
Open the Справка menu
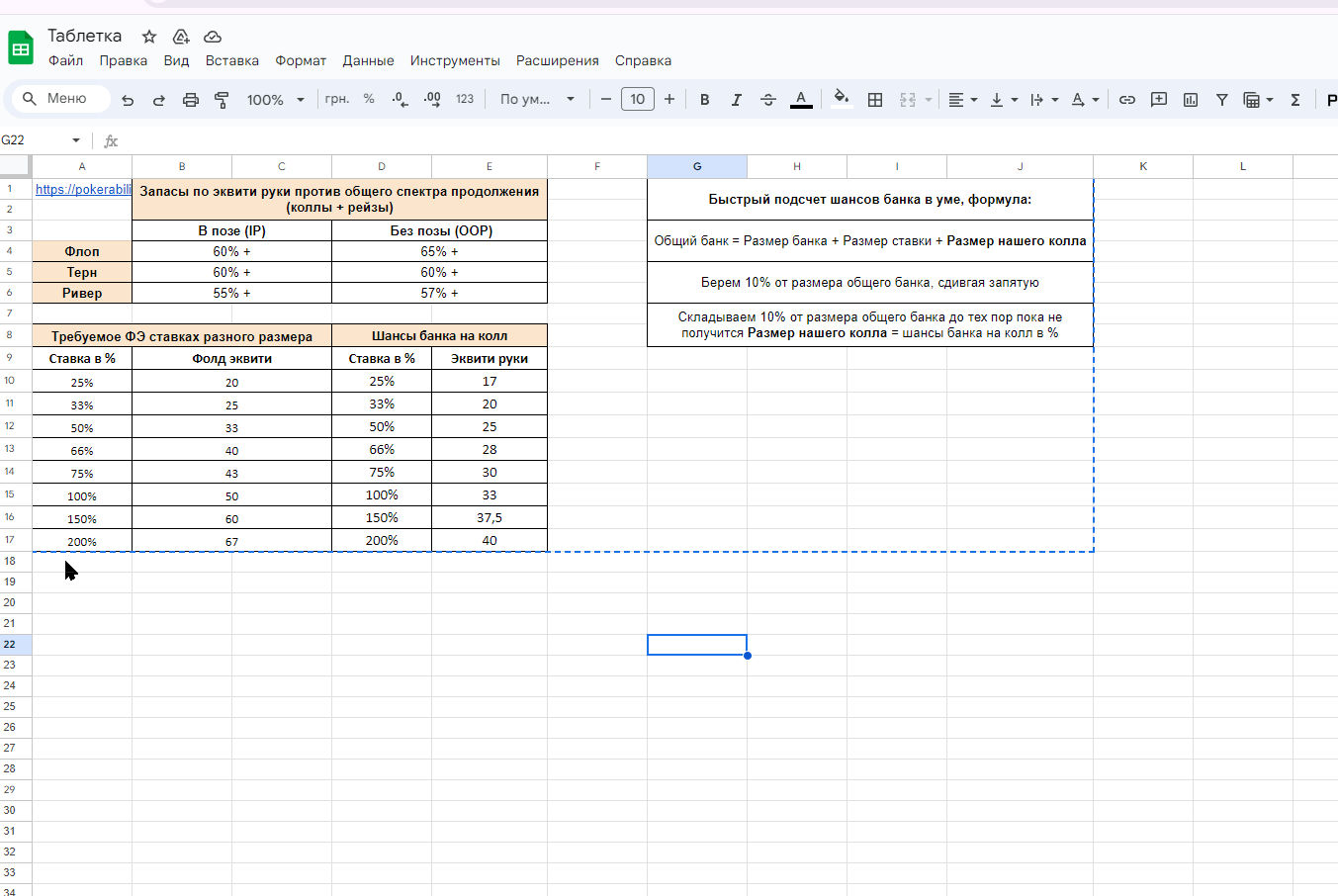coord(643,60)
